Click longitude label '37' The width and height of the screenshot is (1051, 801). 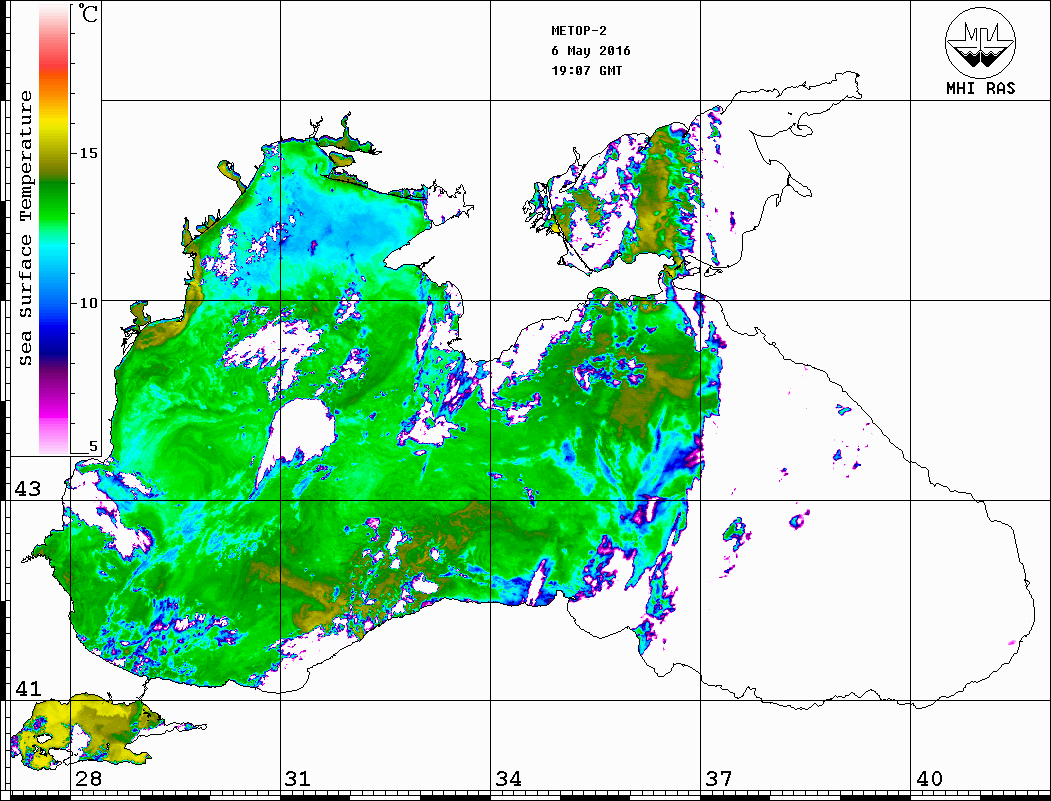point(719,779)
